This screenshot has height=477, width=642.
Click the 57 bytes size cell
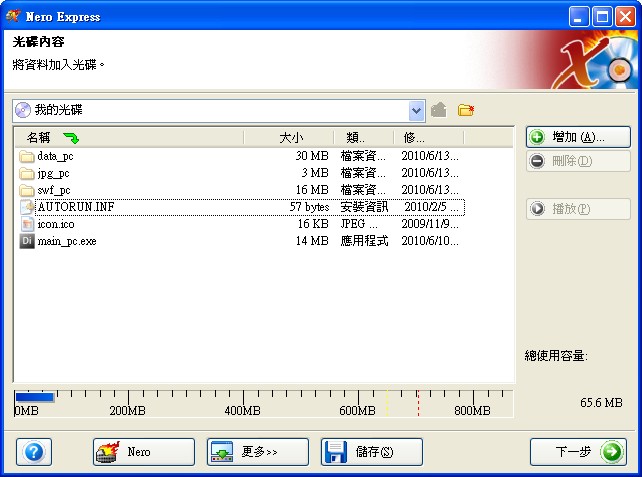(309, 207)
